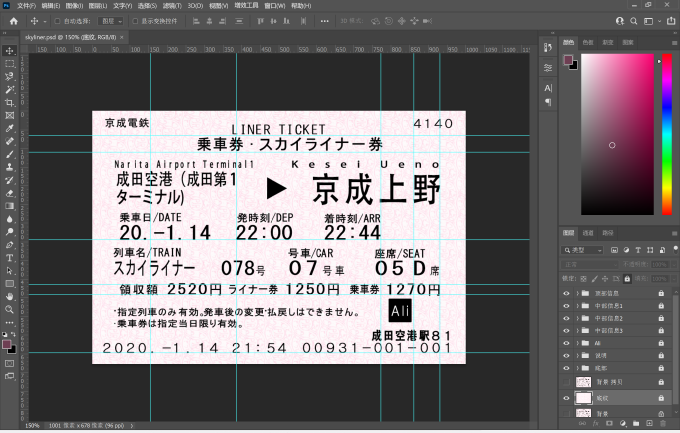Select the Brush tool
The image size is (680, 433).
[x=9, y=154]
